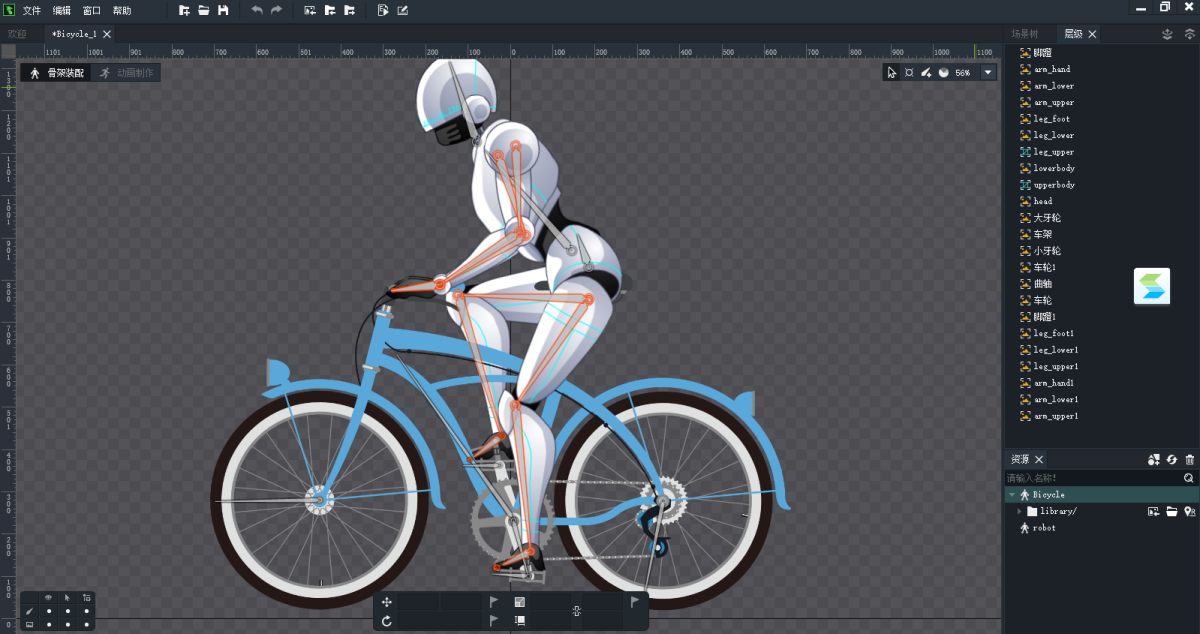The image size is (1200, 634).
Task: Open the 文件 menu
Action: (32, 10)
